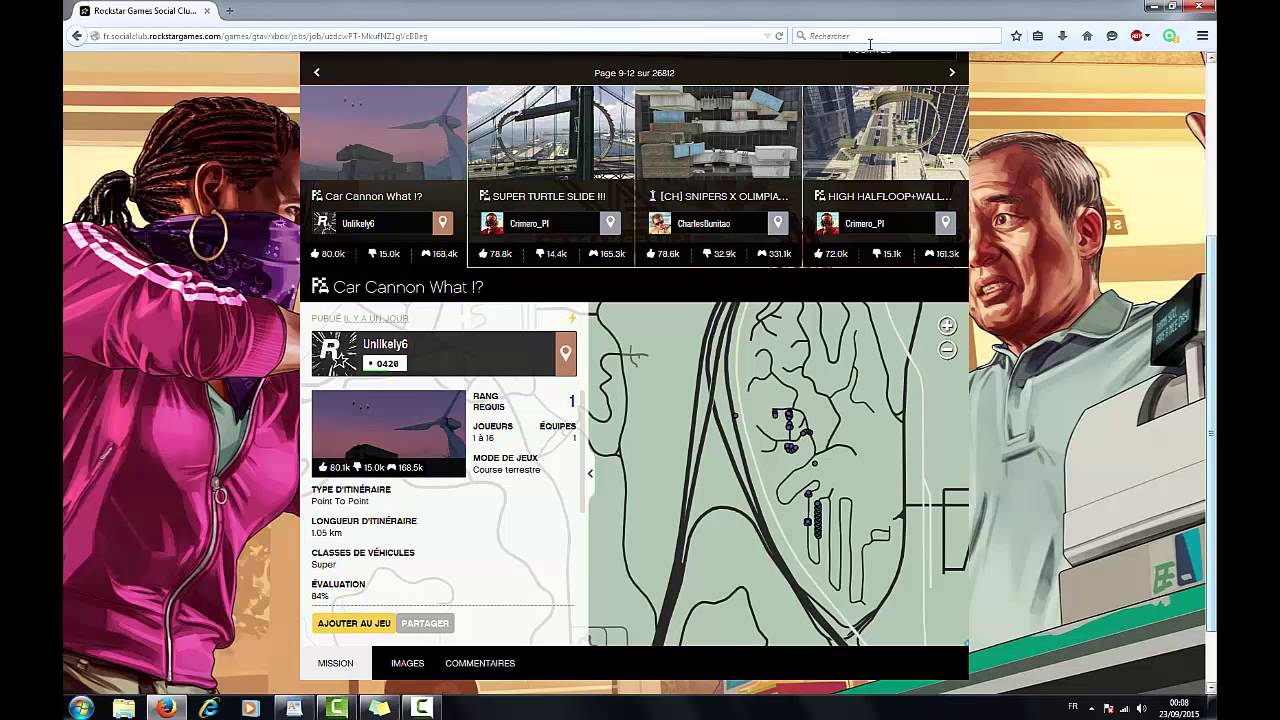Viewport: 1280px width, 720px height.
Task: Open the Adblock Plus toolbar icon
Action: 1137,36
